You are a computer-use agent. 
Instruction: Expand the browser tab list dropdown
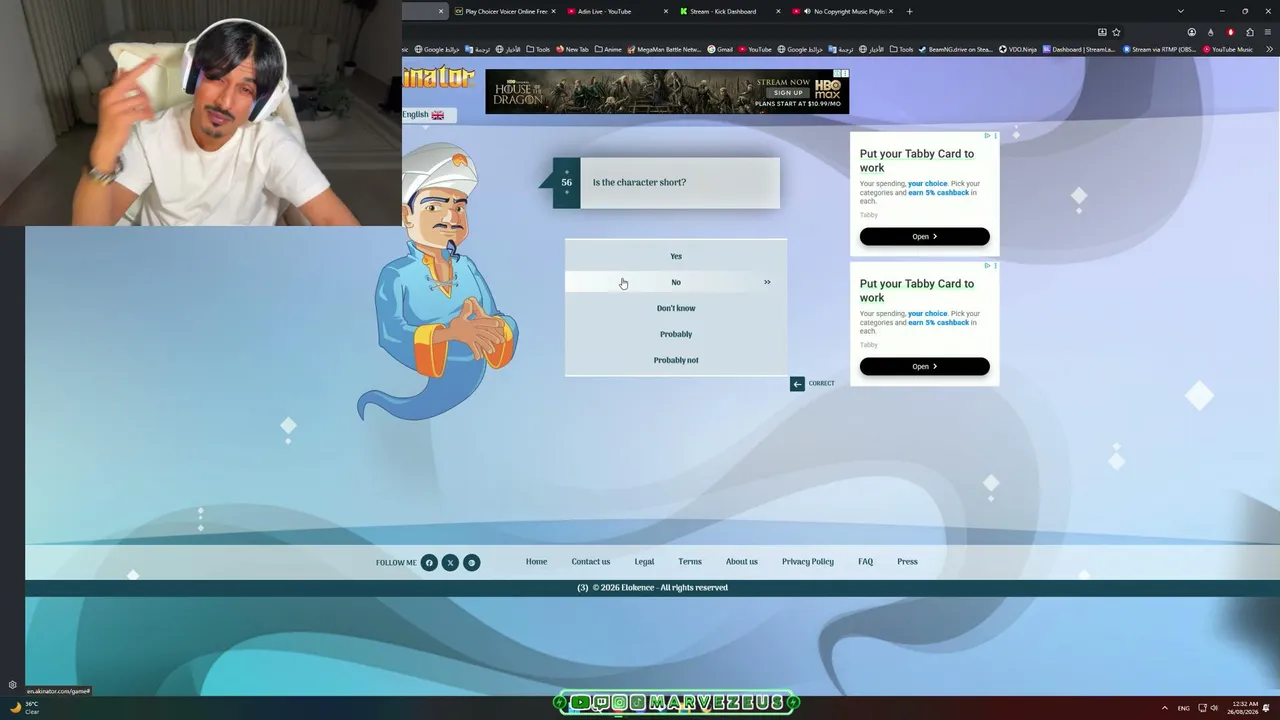(x=1180, y=12)
